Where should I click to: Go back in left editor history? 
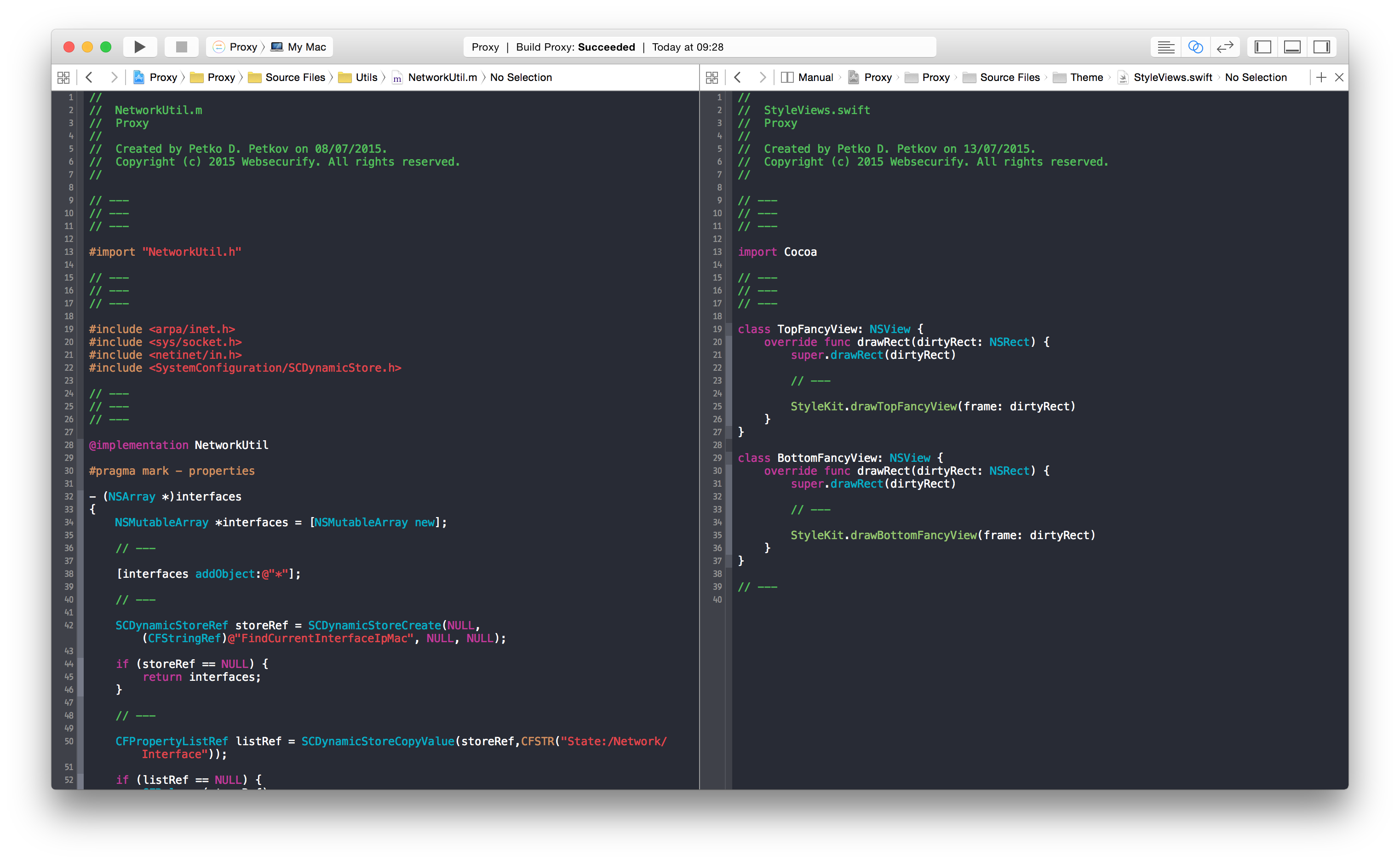(89, 77)
